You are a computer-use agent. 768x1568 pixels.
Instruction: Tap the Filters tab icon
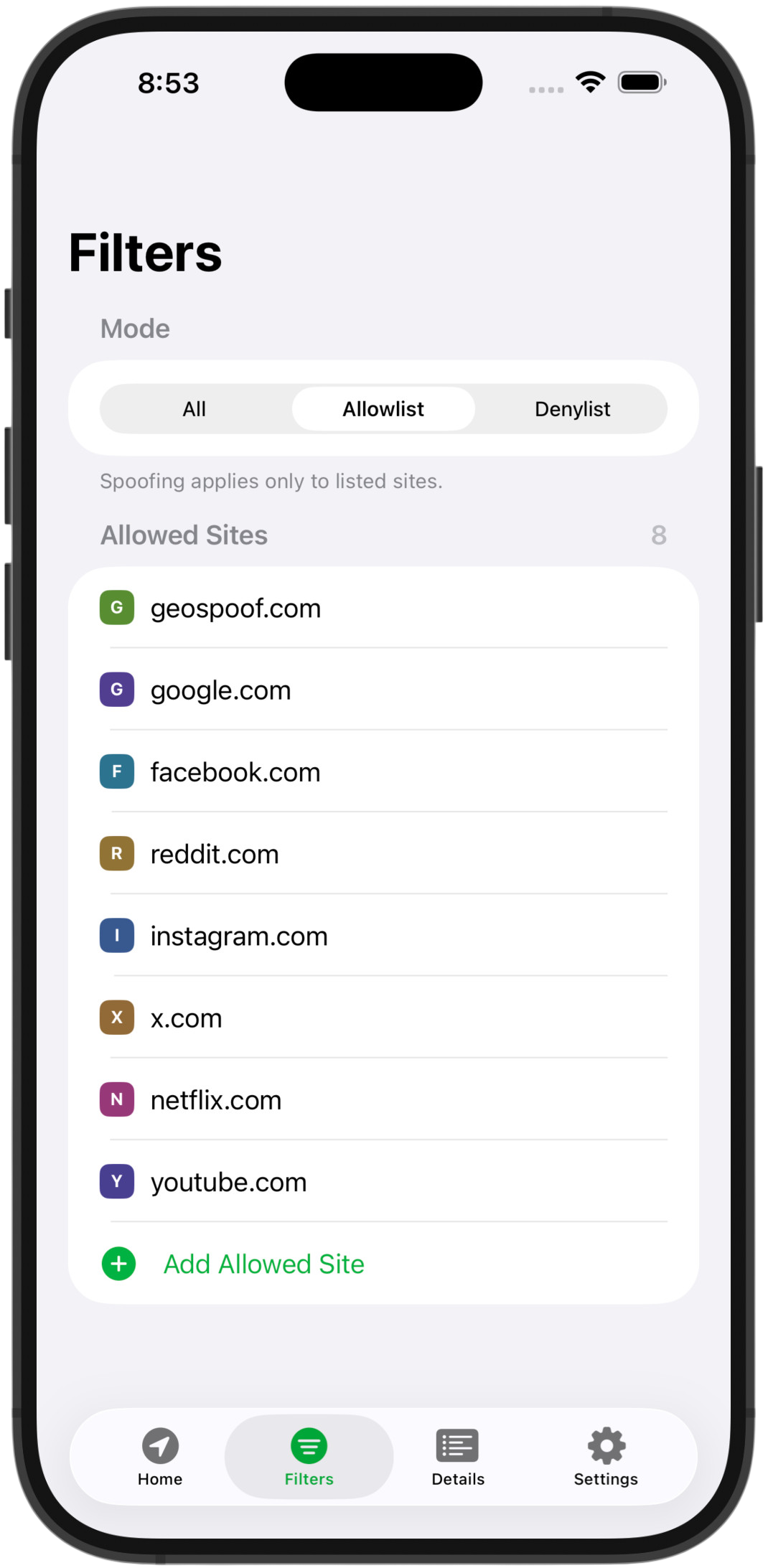[309, 1445]
